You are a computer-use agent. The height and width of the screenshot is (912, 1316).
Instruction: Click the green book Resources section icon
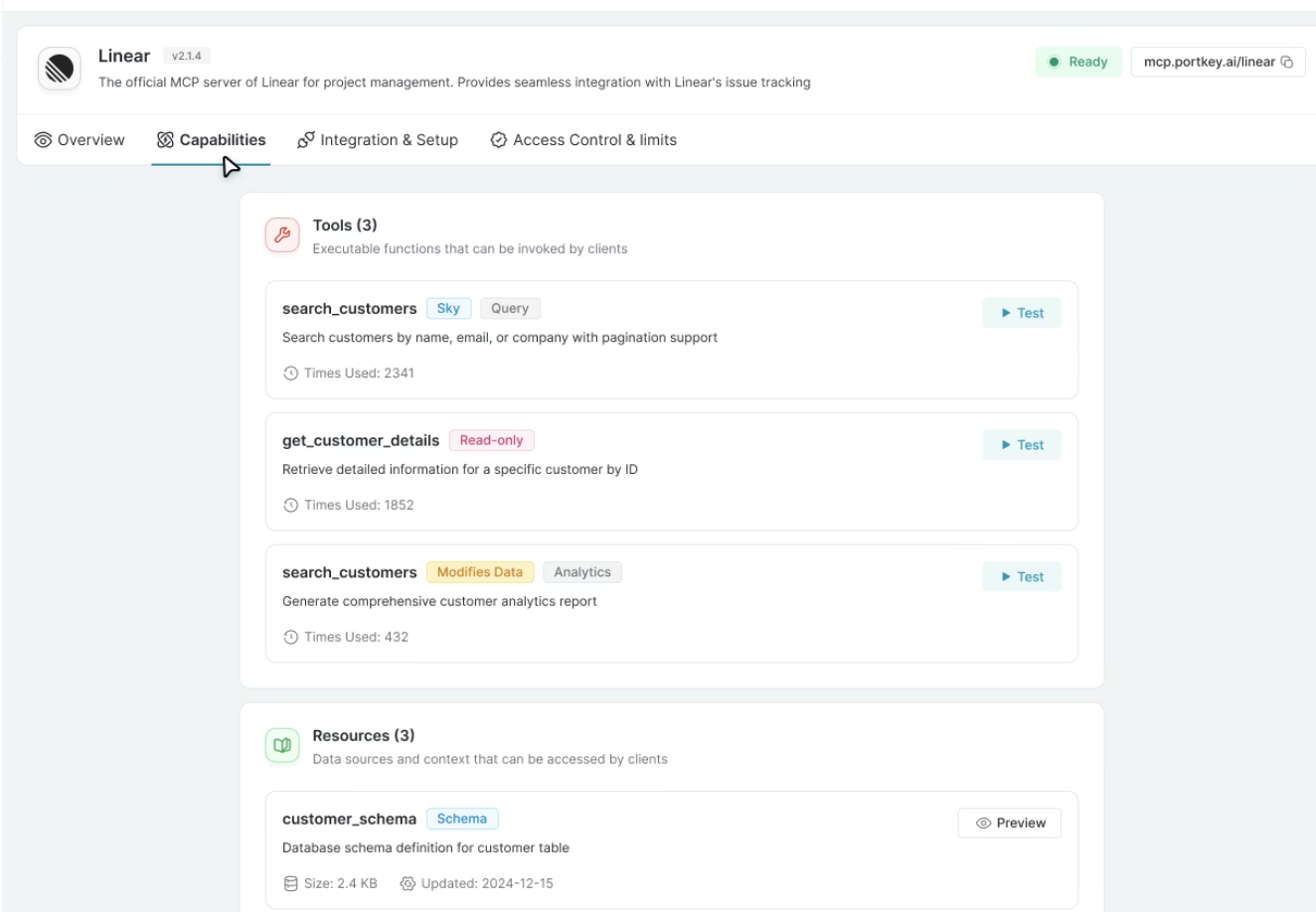click(x=282, y=745)
